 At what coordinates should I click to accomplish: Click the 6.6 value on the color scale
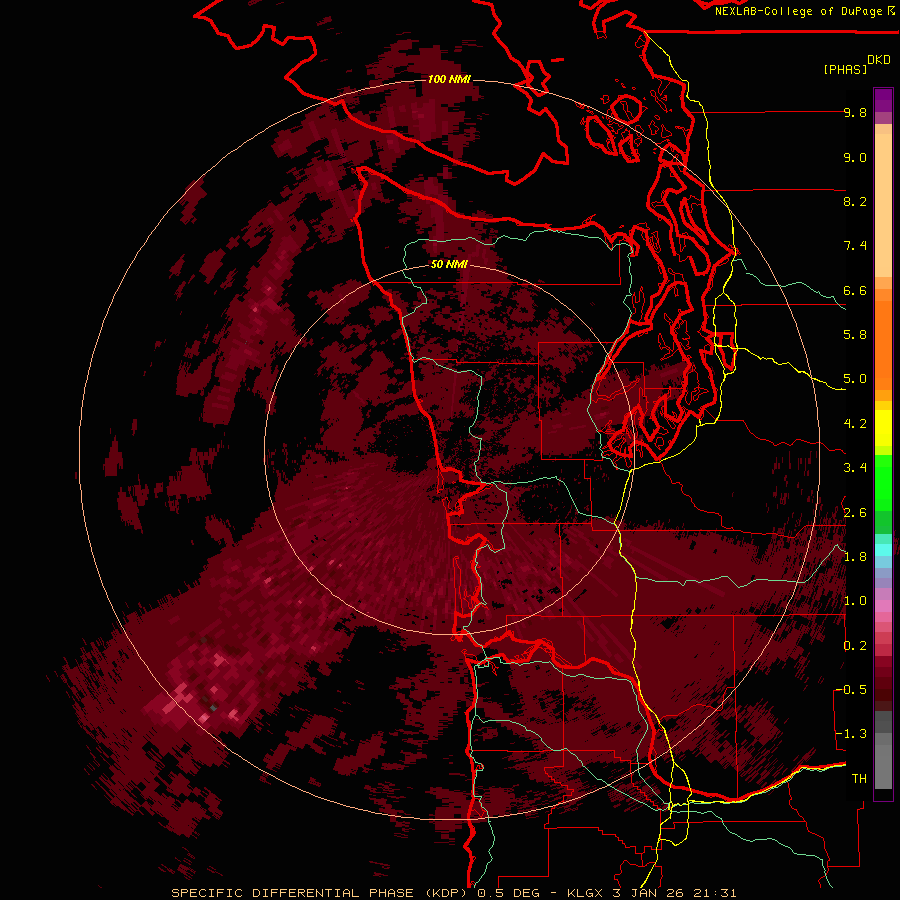click(855, 290)
